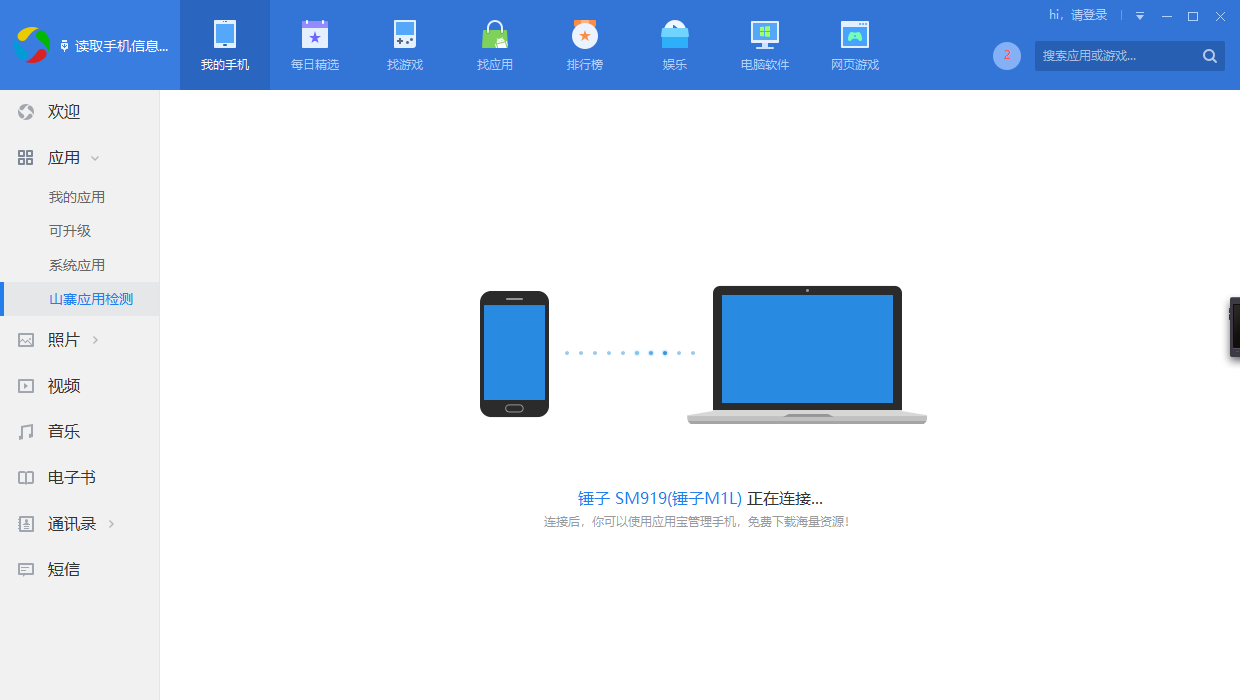Viewport: 1240px width, 700px height.
Task: Click the phone illustration
Action: [x=514, y=354]
